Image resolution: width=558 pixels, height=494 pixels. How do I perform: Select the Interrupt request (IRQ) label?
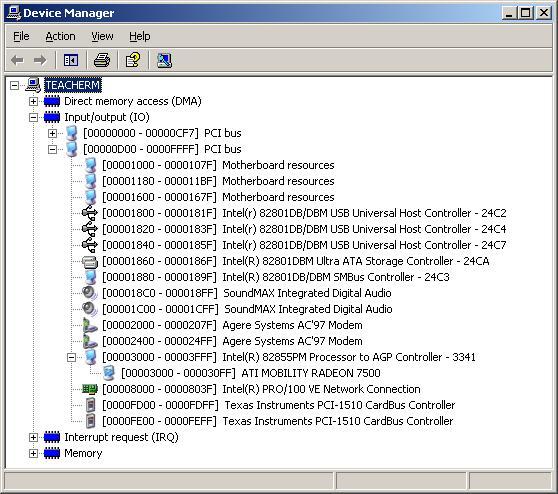point(121,437)
